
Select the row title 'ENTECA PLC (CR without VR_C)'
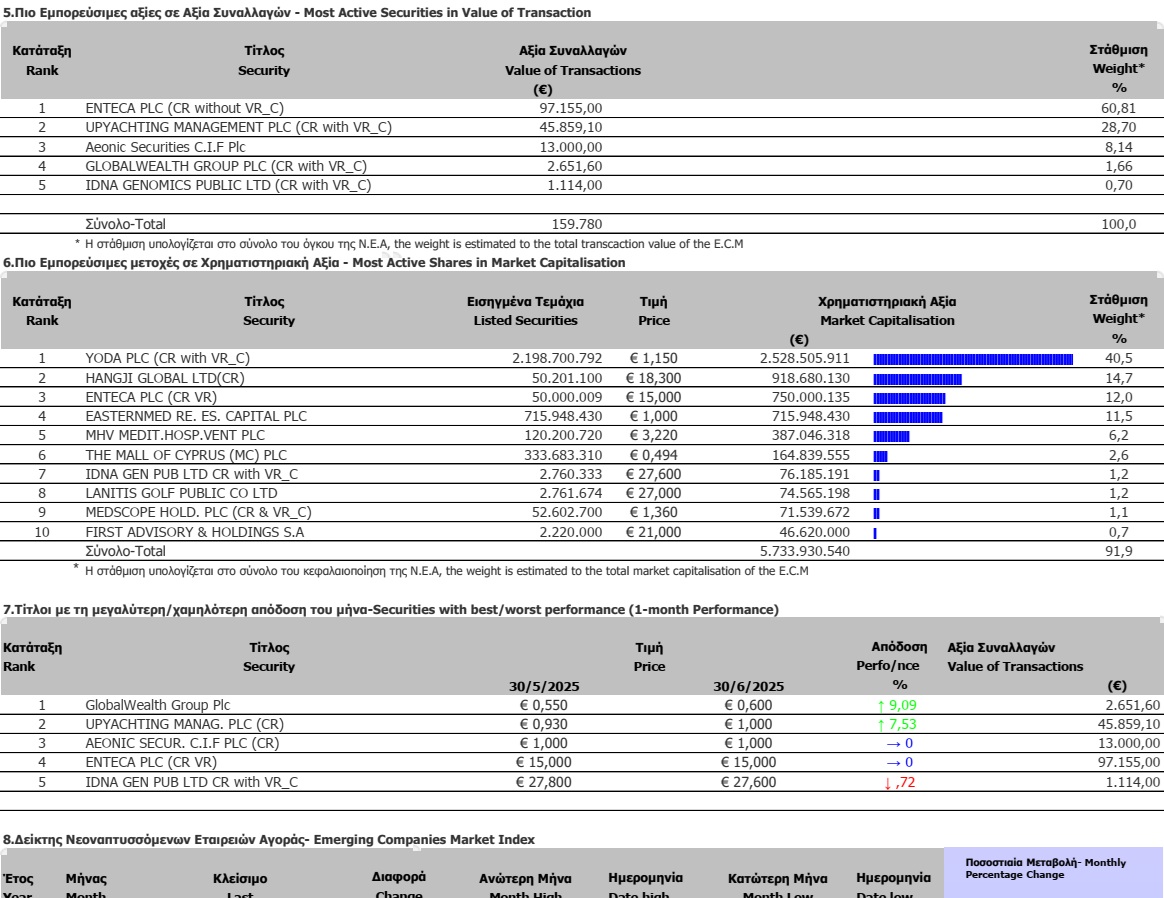click(184, 108)
